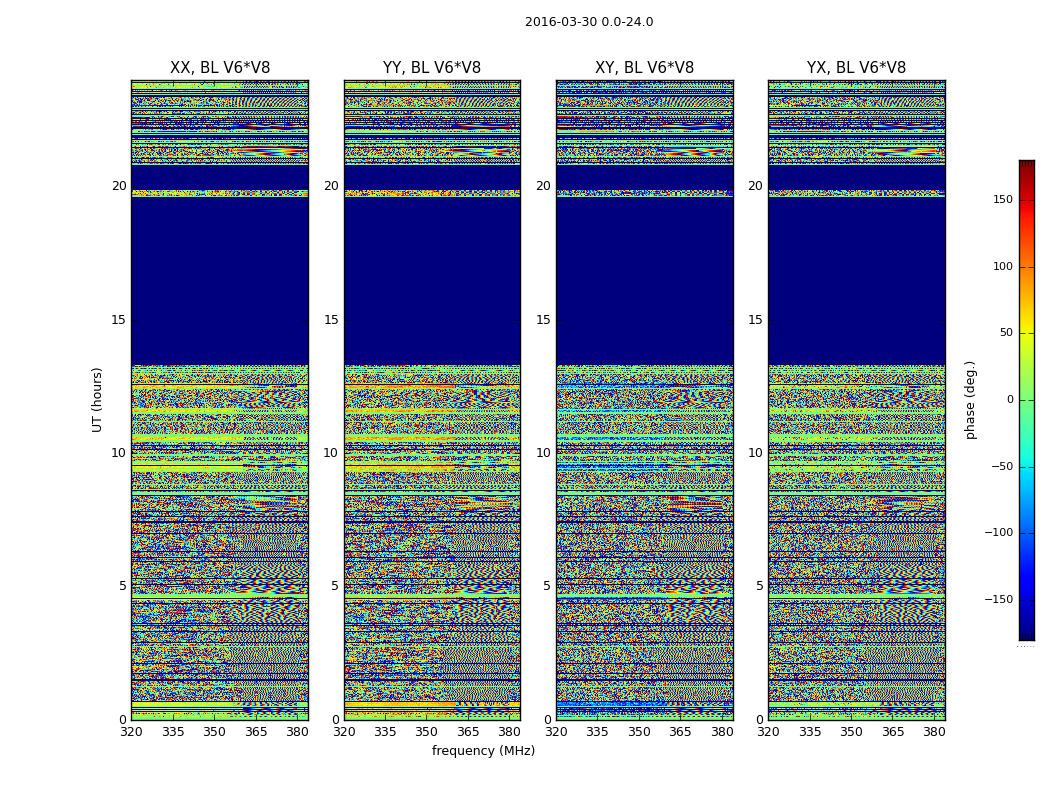Click the 10 hour tick of the YX plot

click(x=755, y=453)
